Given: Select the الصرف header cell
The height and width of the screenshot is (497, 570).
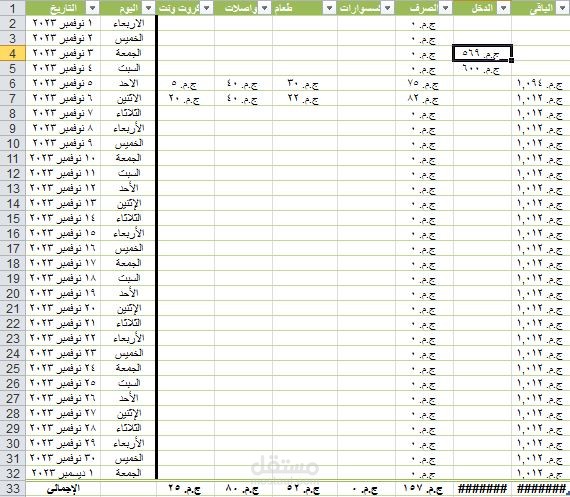Looking at the screenshot, I should pos(424,8).
